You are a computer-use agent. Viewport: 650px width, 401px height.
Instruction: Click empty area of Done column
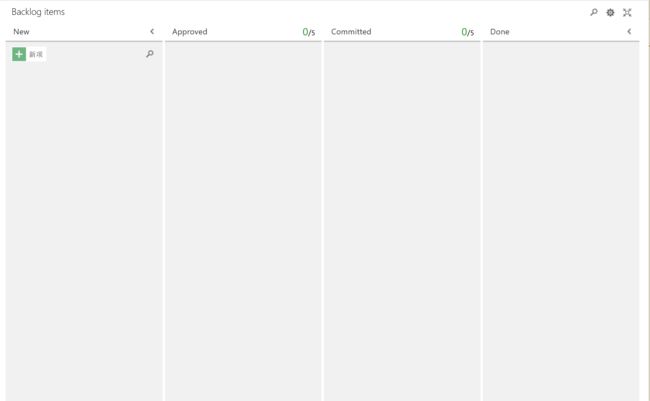561,221
